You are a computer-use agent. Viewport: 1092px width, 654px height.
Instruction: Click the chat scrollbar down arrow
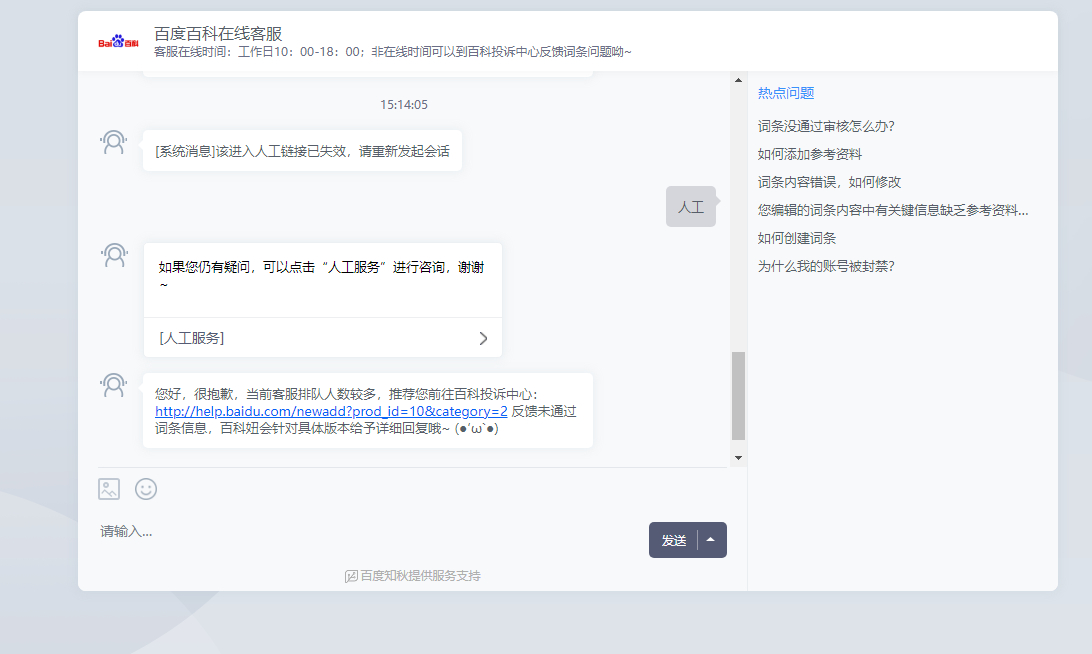click(738, 458)
